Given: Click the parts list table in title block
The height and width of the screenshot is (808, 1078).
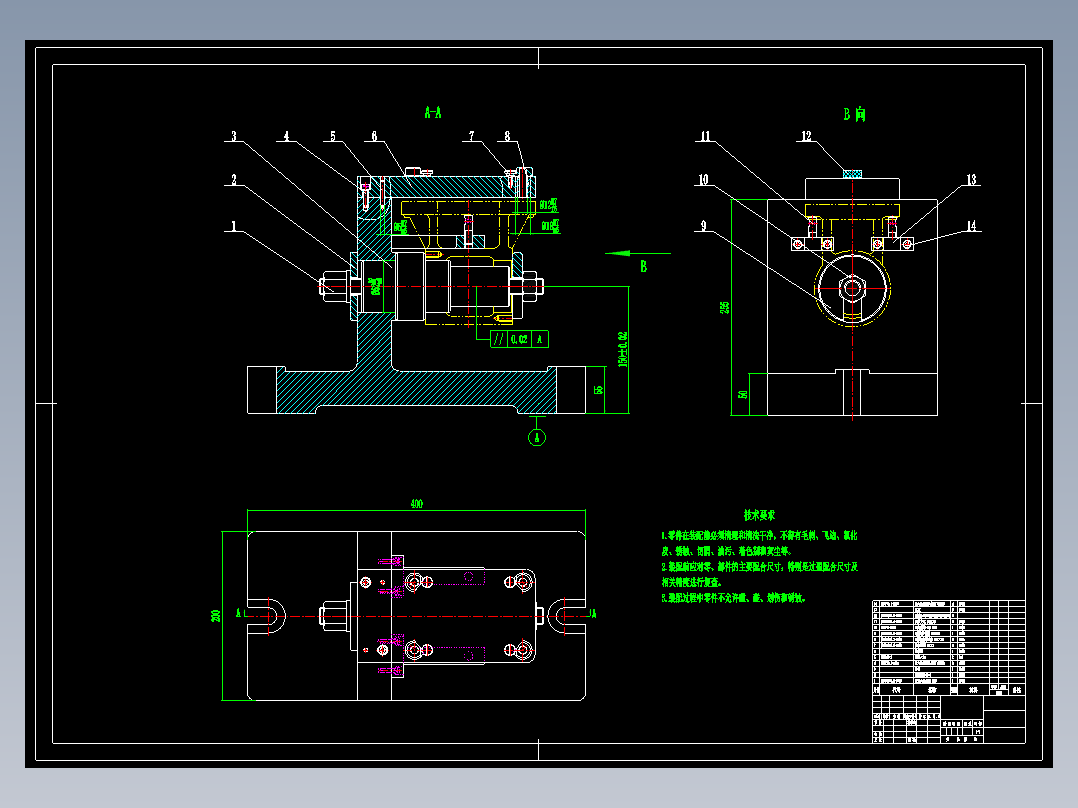Looking at the screenshot, I should [949, 647].
